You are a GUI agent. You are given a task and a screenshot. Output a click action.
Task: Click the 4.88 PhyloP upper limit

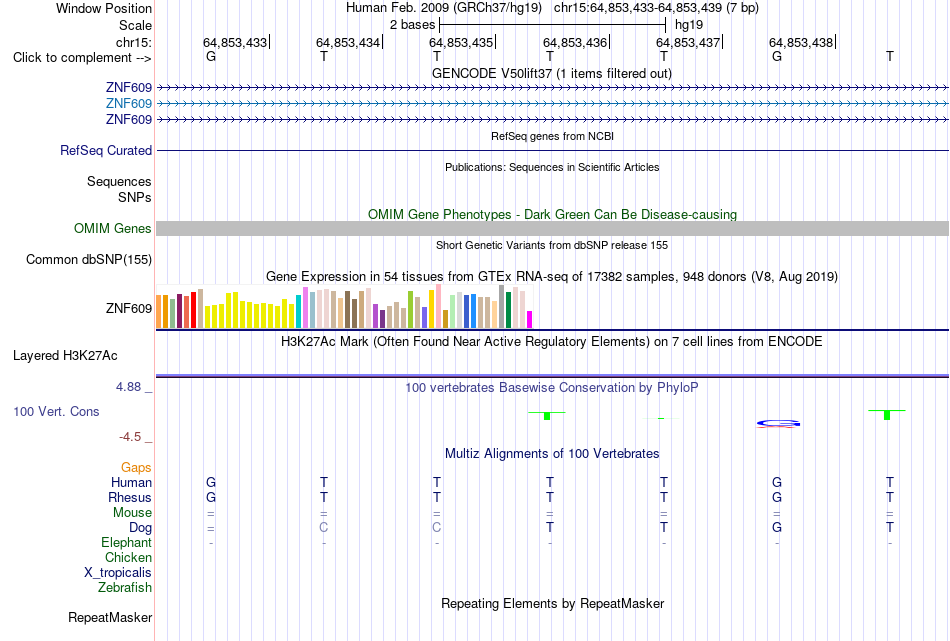tap(128, 387)
